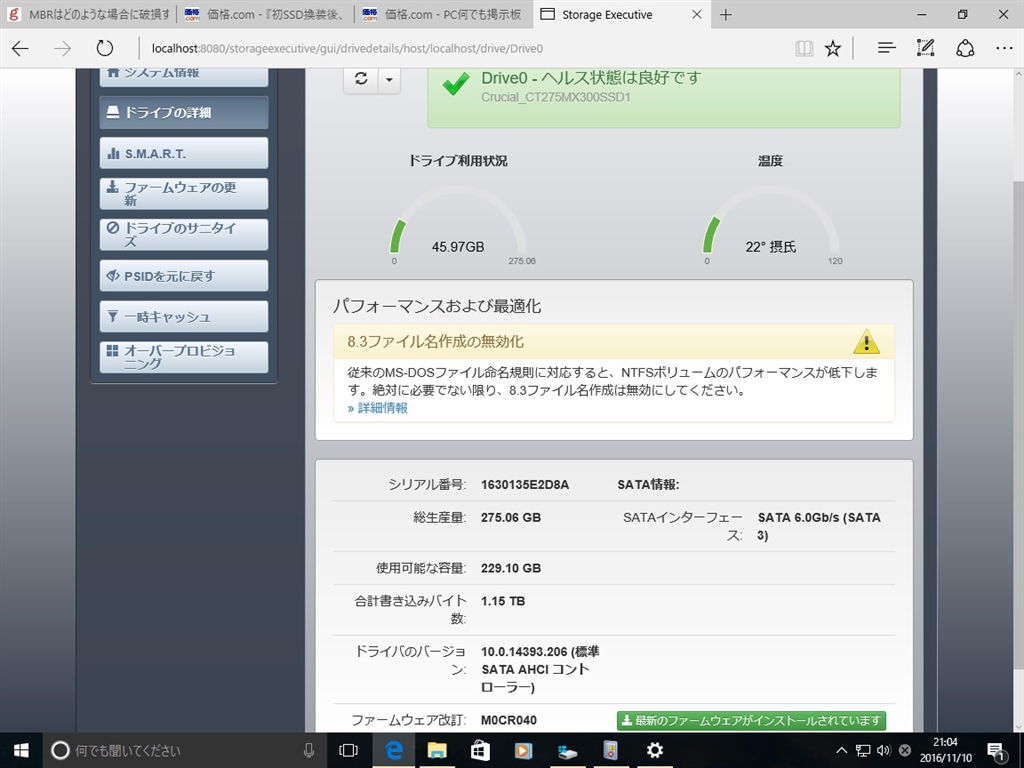Click the Make a Web Note icon
1024x768 pixels.
tap(925, 48)
